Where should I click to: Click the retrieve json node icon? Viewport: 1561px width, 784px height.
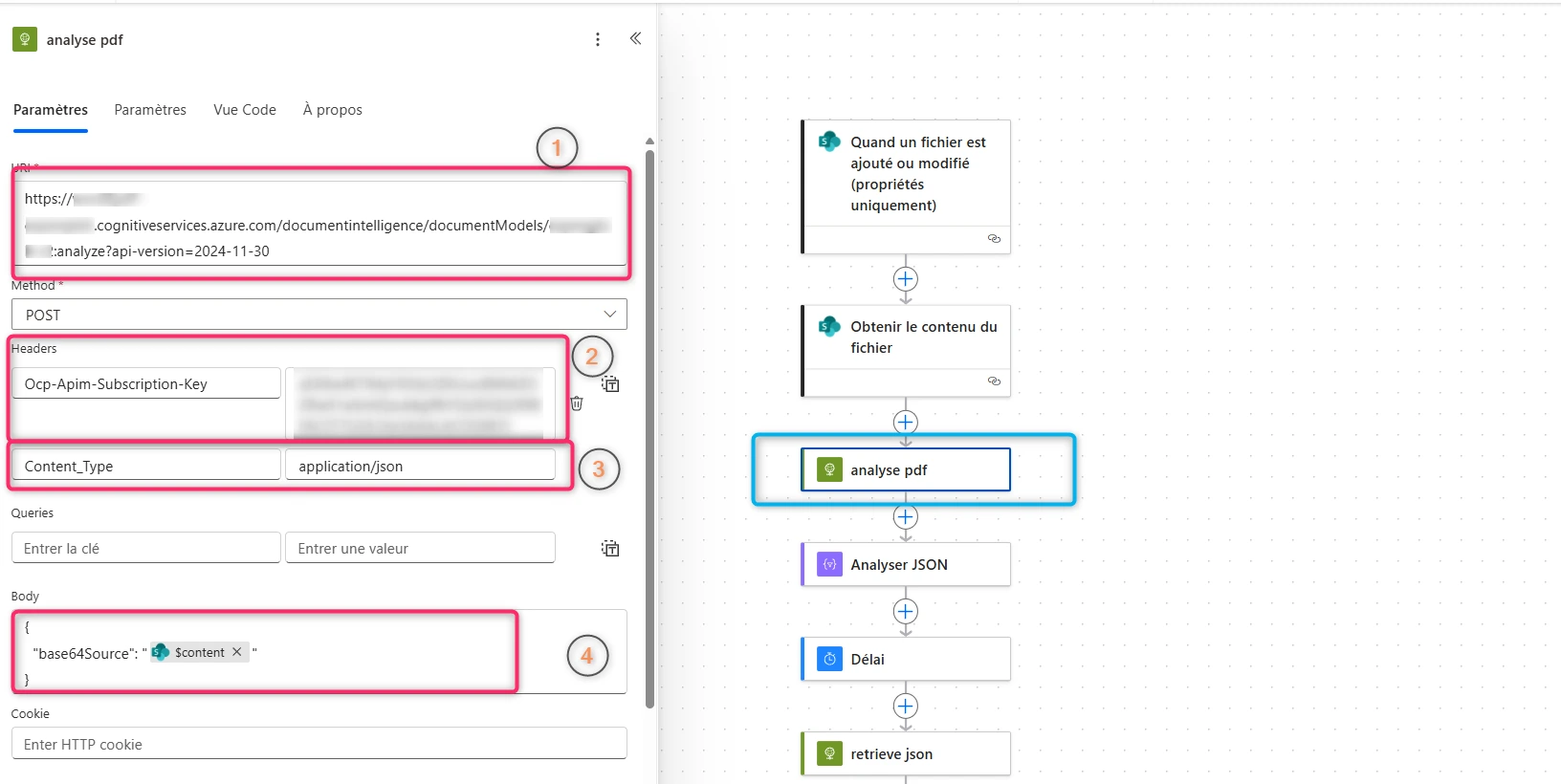pos(829,754)
